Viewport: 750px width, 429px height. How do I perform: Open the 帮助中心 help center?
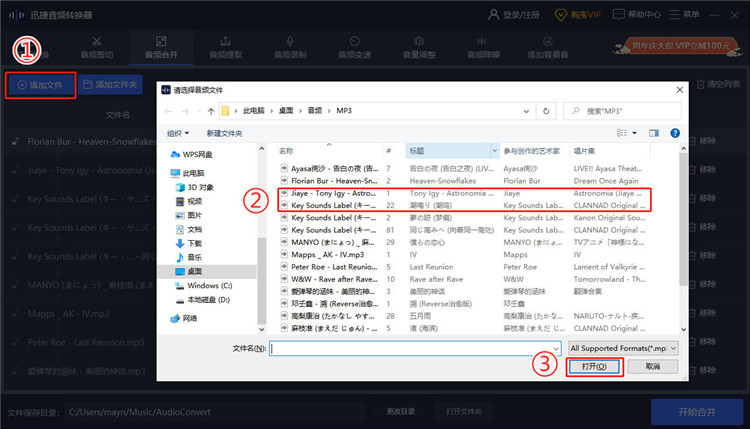[637, 15]
